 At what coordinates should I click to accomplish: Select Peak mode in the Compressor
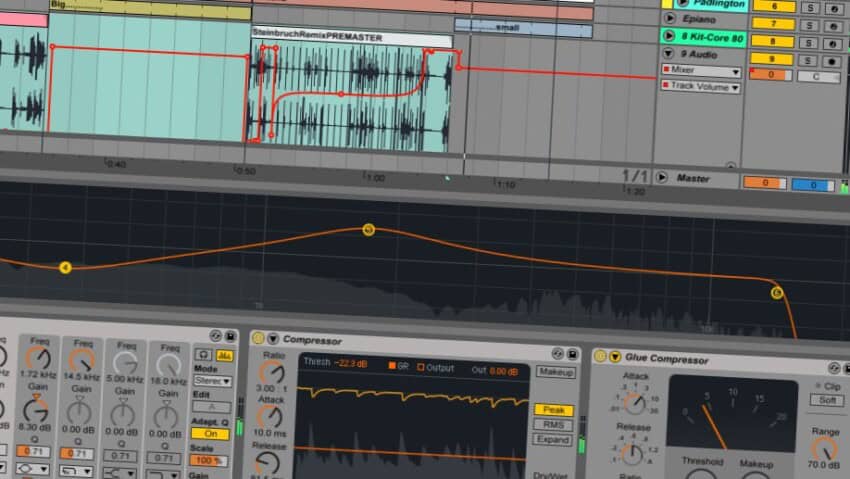point(554,410)
